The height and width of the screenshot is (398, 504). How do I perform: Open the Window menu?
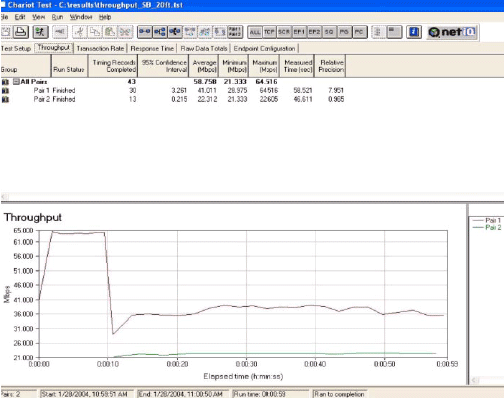(81, 17)
